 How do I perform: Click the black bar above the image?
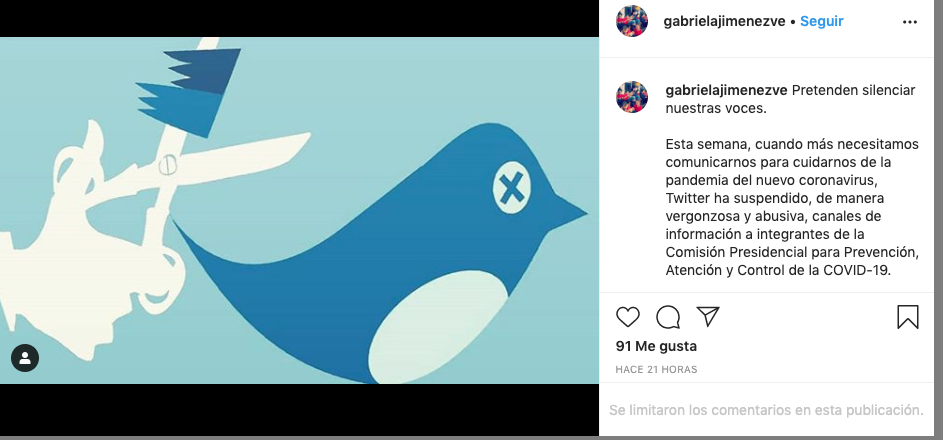[x=299, y=19]
